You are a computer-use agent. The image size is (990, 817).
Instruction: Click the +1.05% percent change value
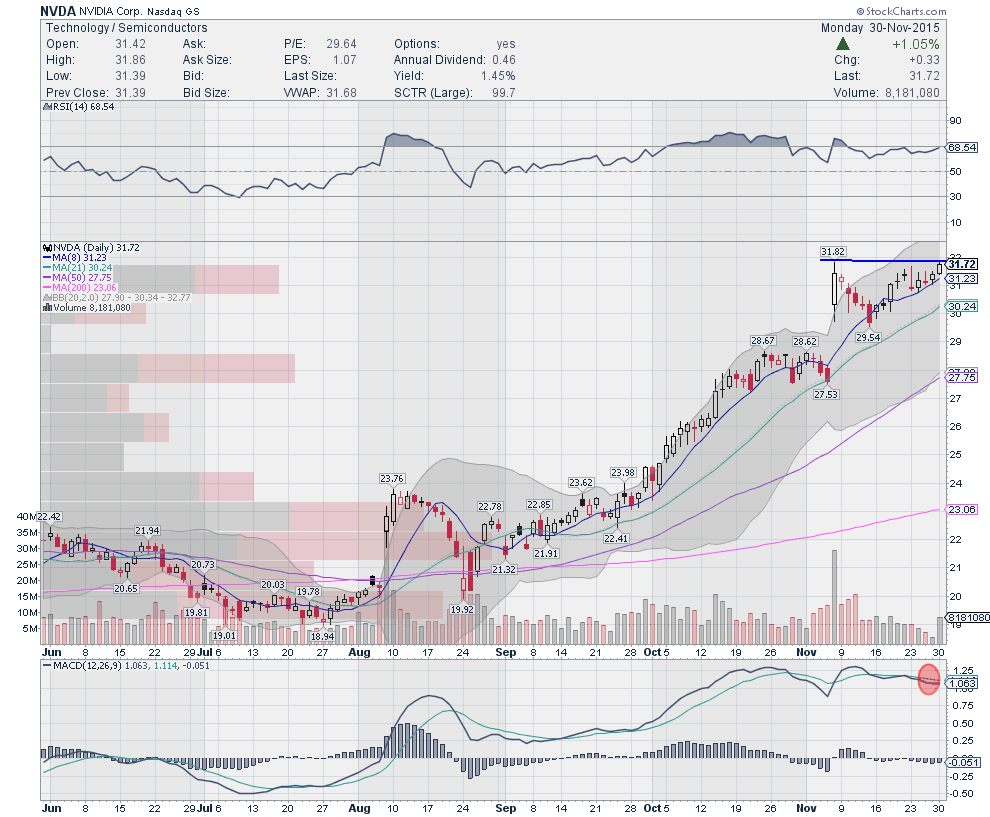click(x=915, y=44)
